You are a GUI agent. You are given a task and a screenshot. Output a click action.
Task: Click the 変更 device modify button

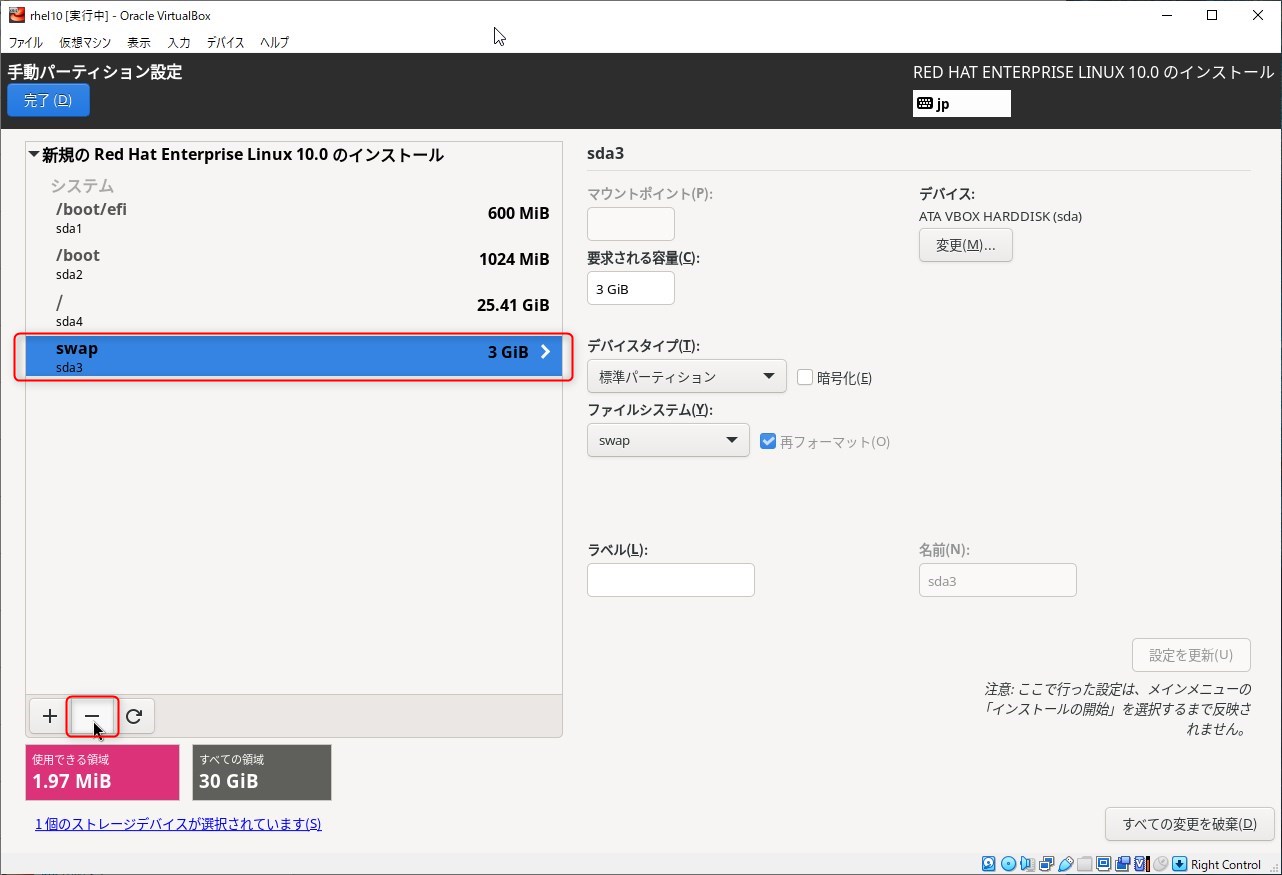[965, 245]
